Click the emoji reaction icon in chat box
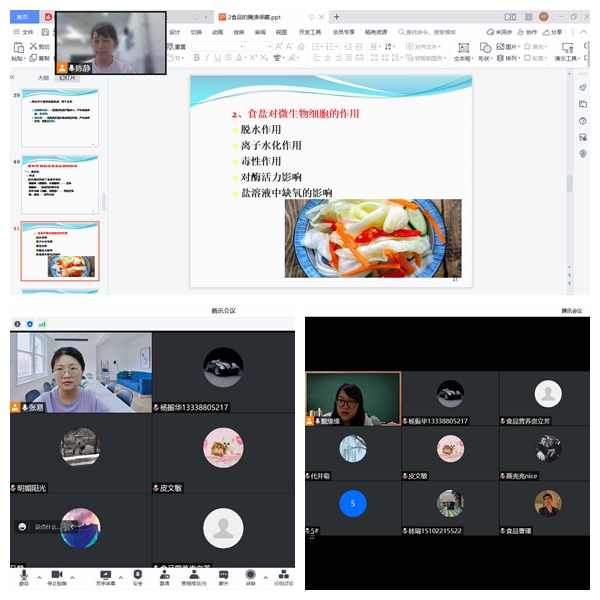Viewport: 600px width, 600px height. [x=22, y=526]
